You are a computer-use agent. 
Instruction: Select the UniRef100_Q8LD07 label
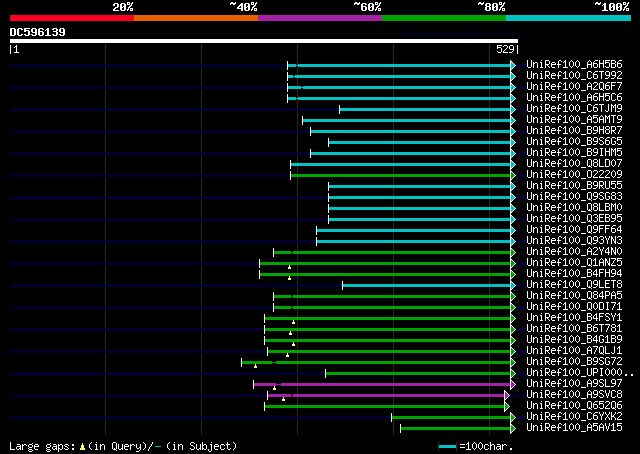574,164
